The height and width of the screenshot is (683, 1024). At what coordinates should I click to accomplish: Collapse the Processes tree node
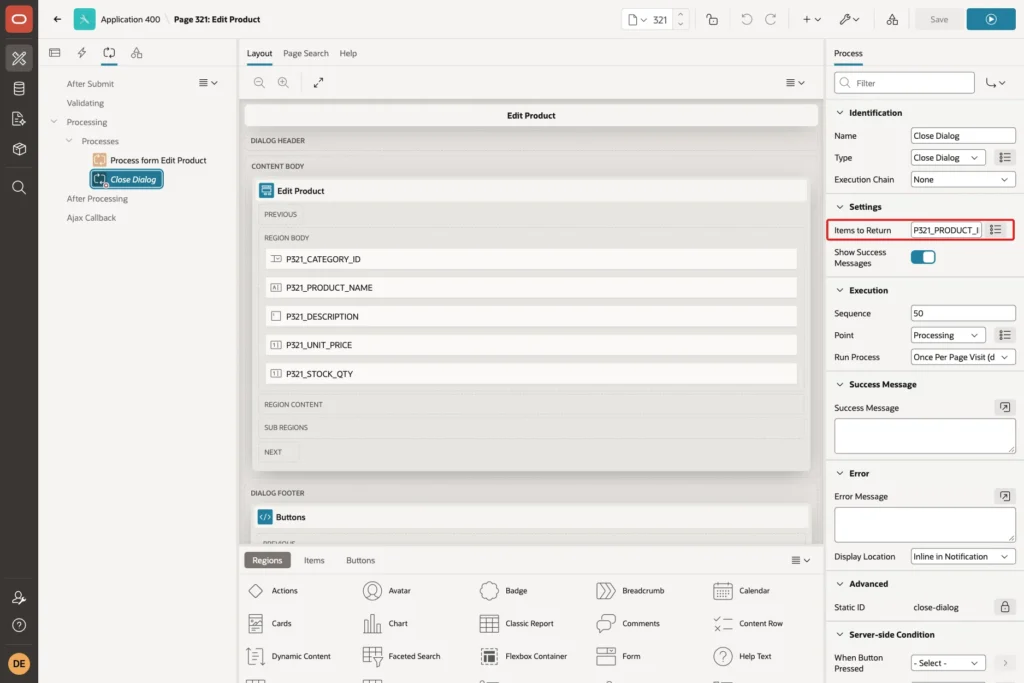pos(69,140)
